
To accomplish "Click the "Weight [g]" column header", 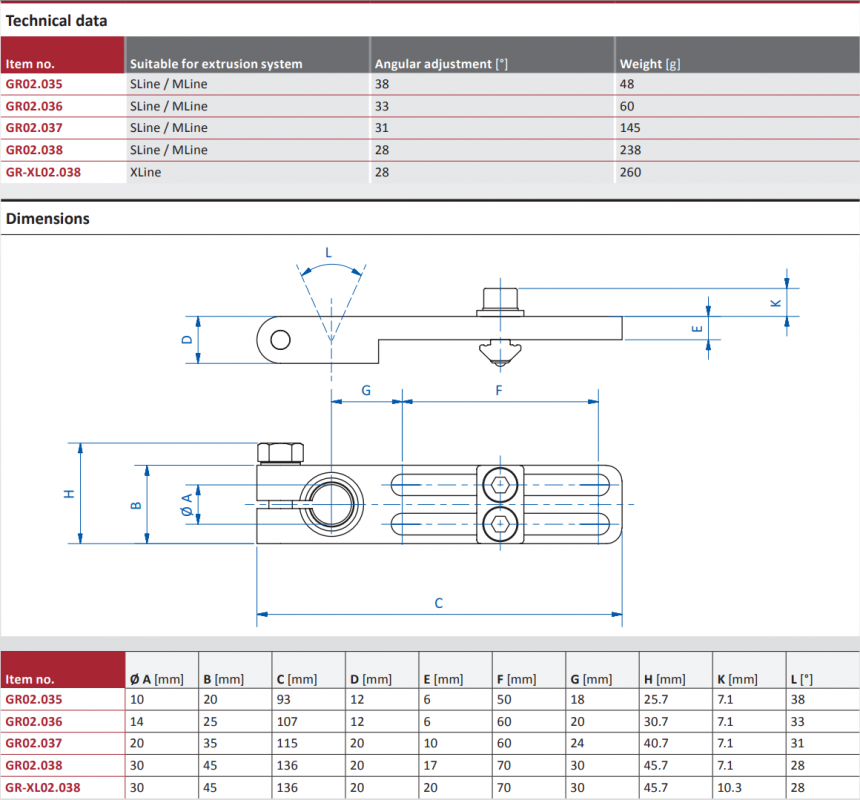I will click(x=650, y=64).
